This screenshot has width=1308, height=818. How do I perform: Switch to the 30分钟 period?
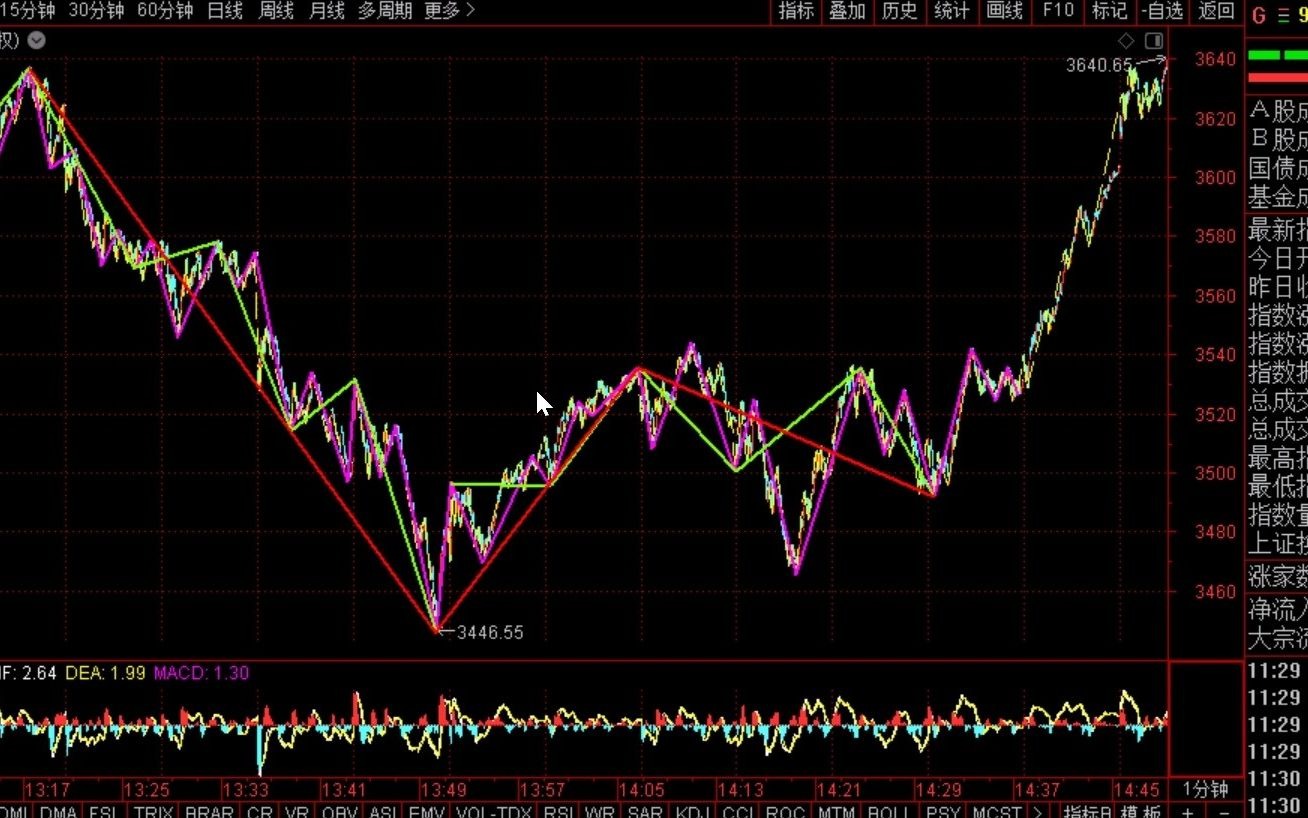[96, 11]
